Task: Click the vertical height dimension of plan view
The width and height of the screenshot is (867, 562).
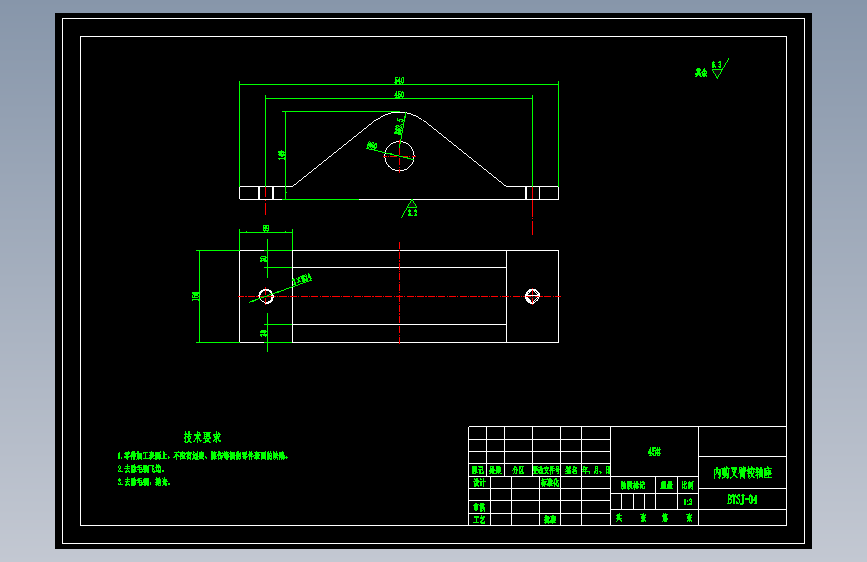Action: pos(195,296)
